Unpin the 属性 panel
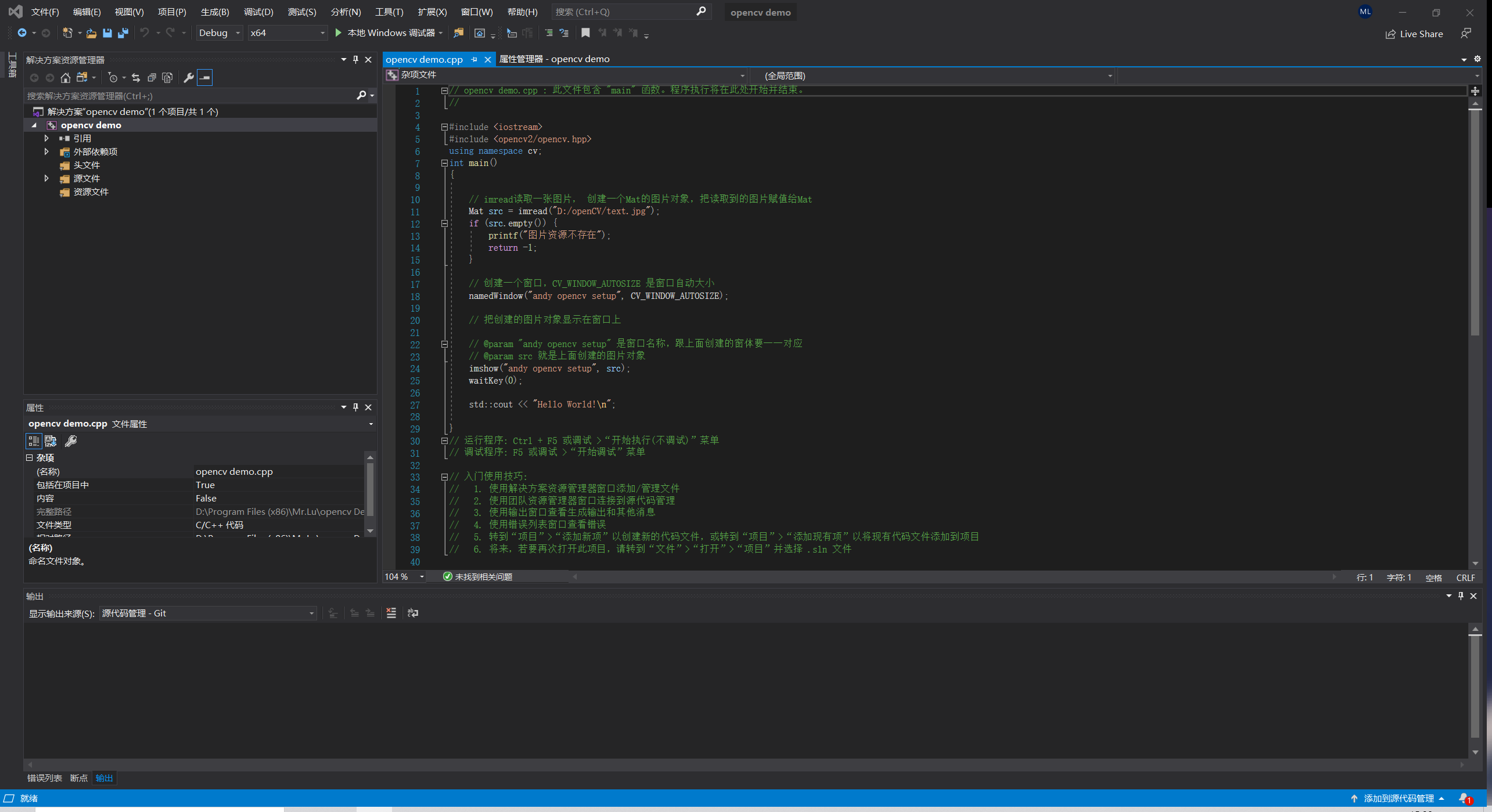The image size is (1492, 812). [x=355, y=407]
